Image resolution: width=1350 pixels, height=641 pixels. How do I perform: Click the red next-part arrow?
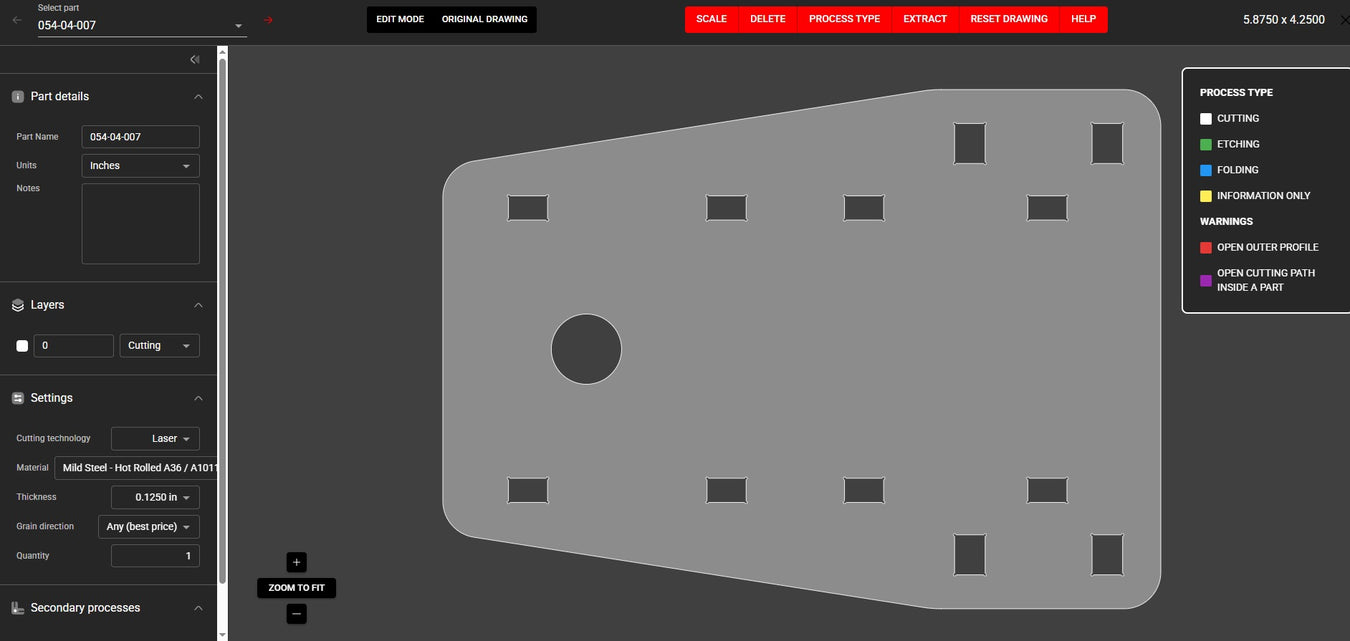click(x=268, y=20)
